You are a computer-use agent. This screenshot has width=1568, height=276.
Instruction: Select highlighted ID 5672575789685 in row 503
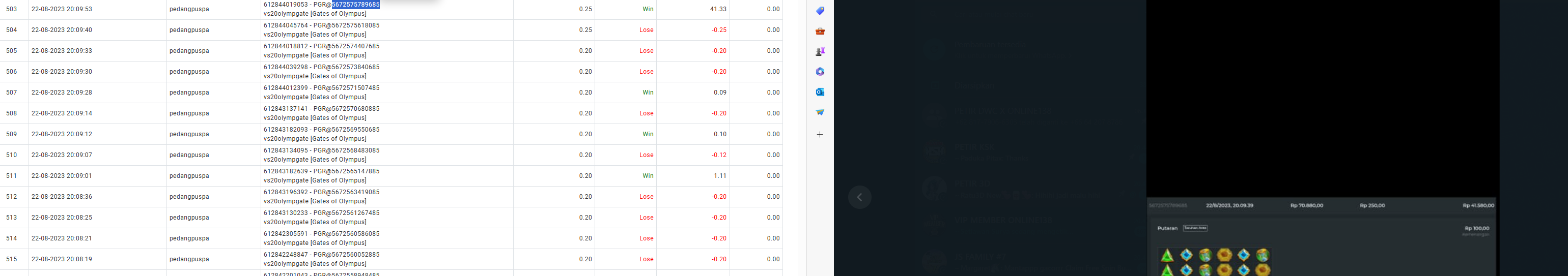pyautogui.click(x=355, y=4)
